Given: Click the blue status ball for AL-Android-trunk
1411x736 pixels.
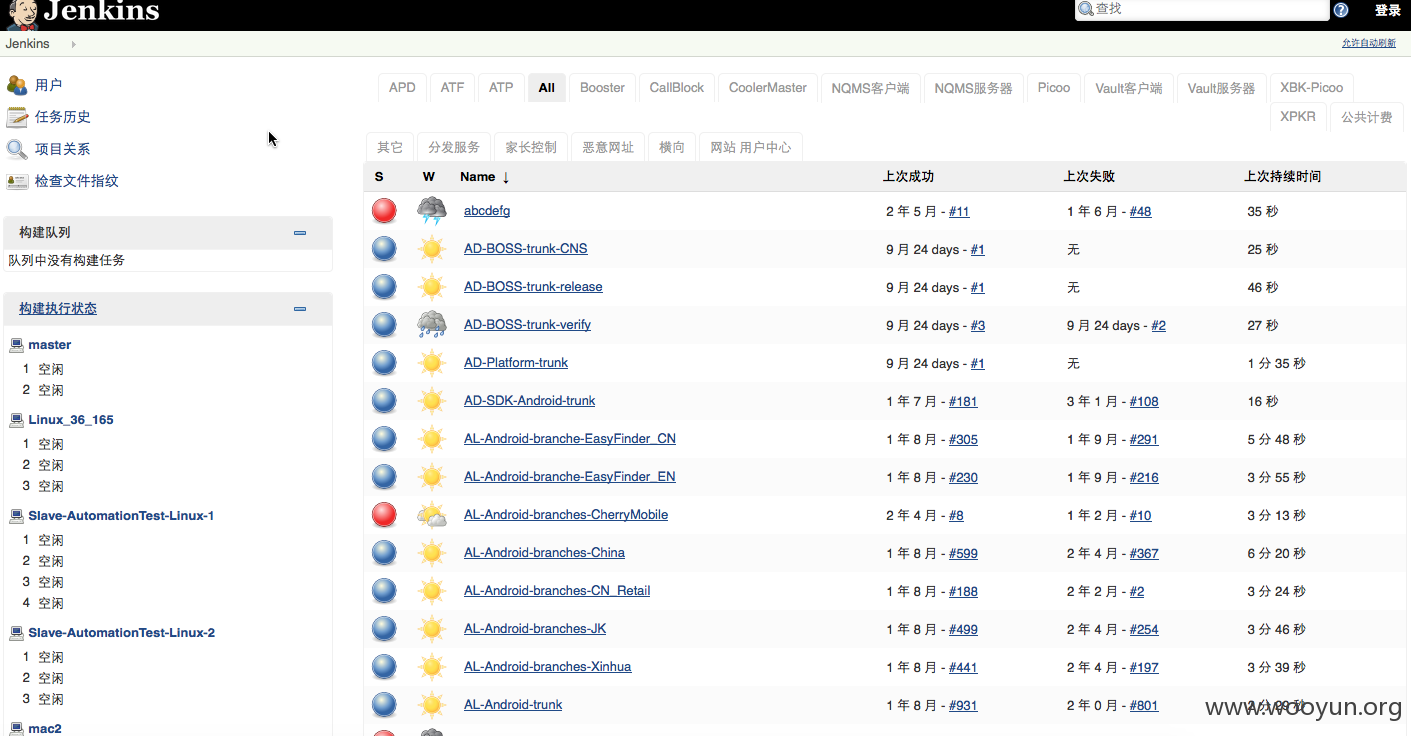Looking at the screenshot, I should [384, 704].
